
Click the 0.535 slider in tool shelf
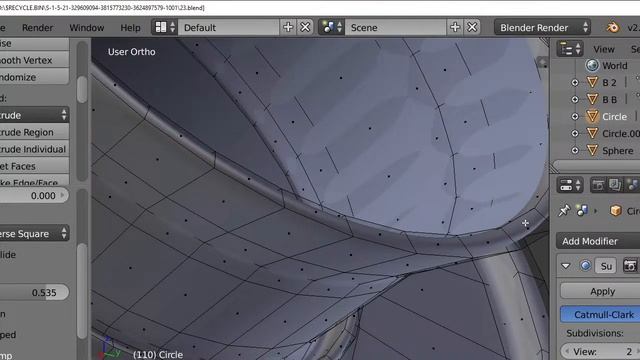tap(34, 292)
